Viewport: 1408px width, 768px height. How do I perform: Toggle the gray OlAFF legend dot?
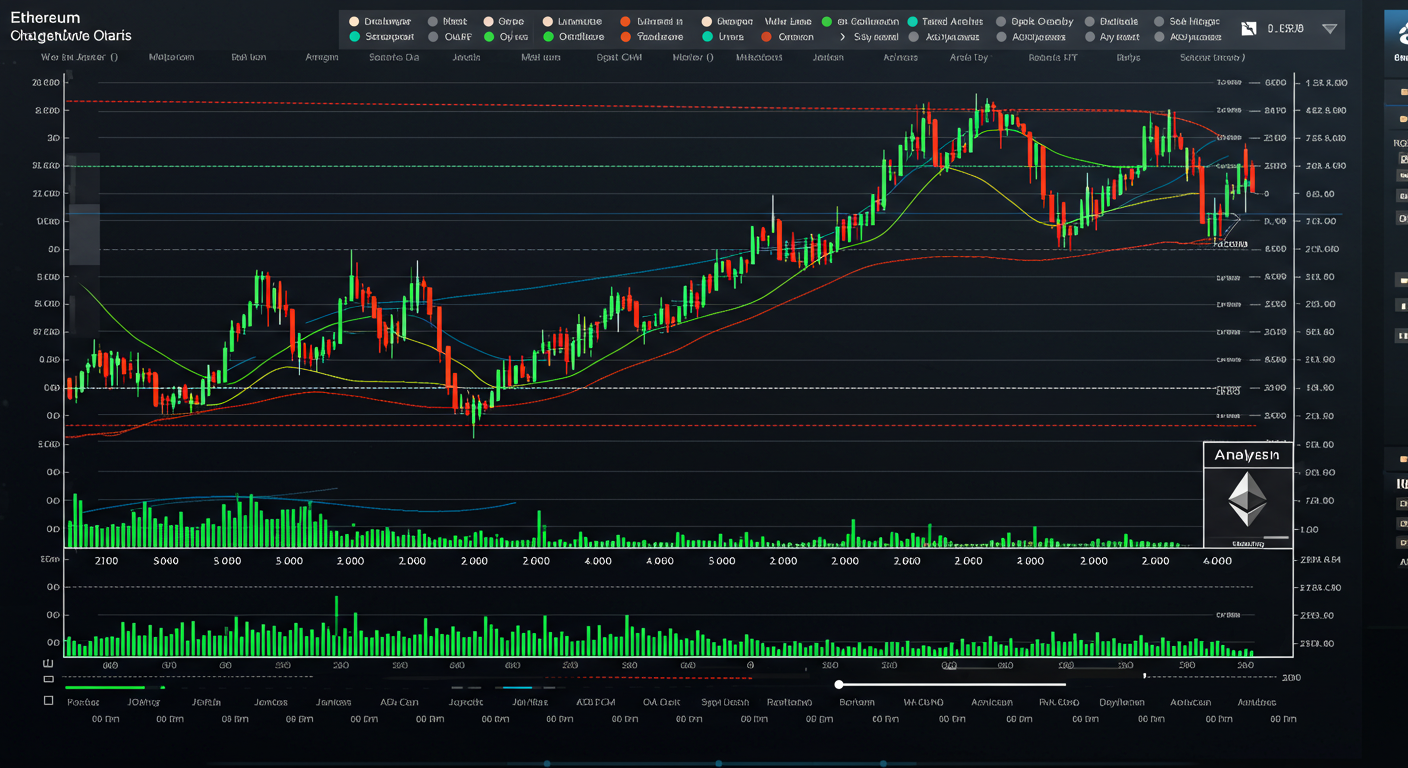point(434,37)
